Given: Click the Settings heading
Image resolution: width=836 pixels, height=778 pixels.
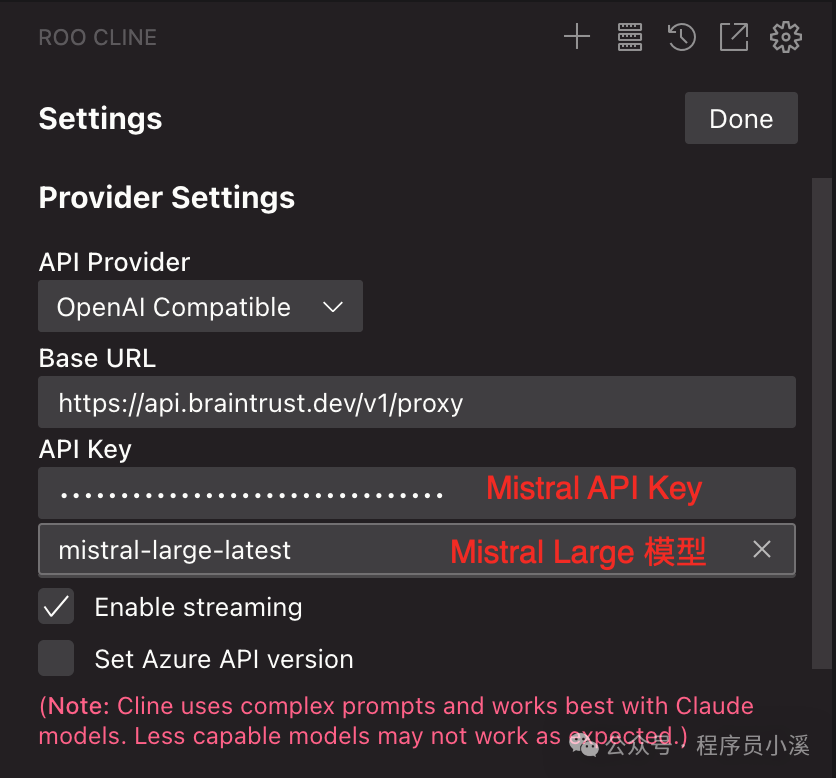Looking at the screenshot, I should pyautogui.click(x=100, y=118).
